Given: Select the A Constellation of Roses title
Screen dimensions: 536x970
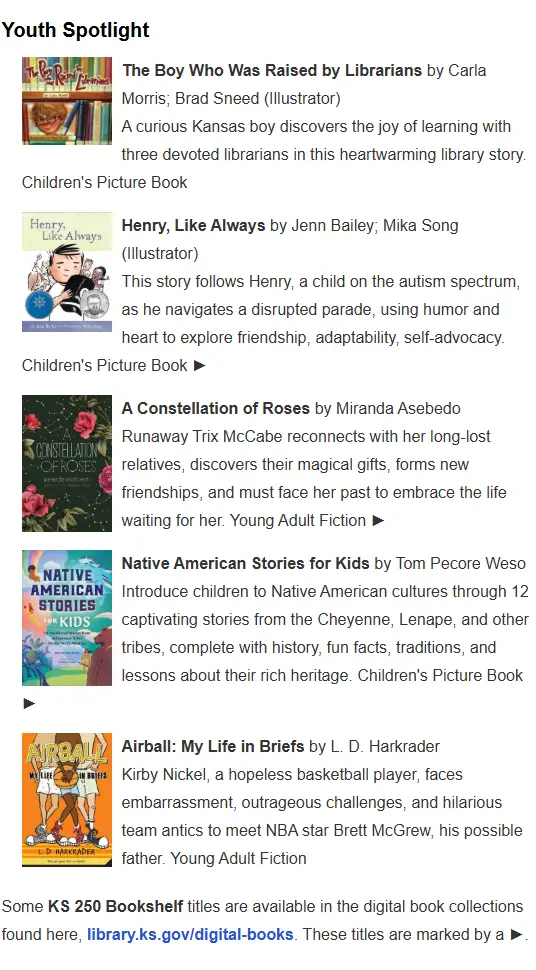Looking at the screenshot, I should (x=215, y=408).
